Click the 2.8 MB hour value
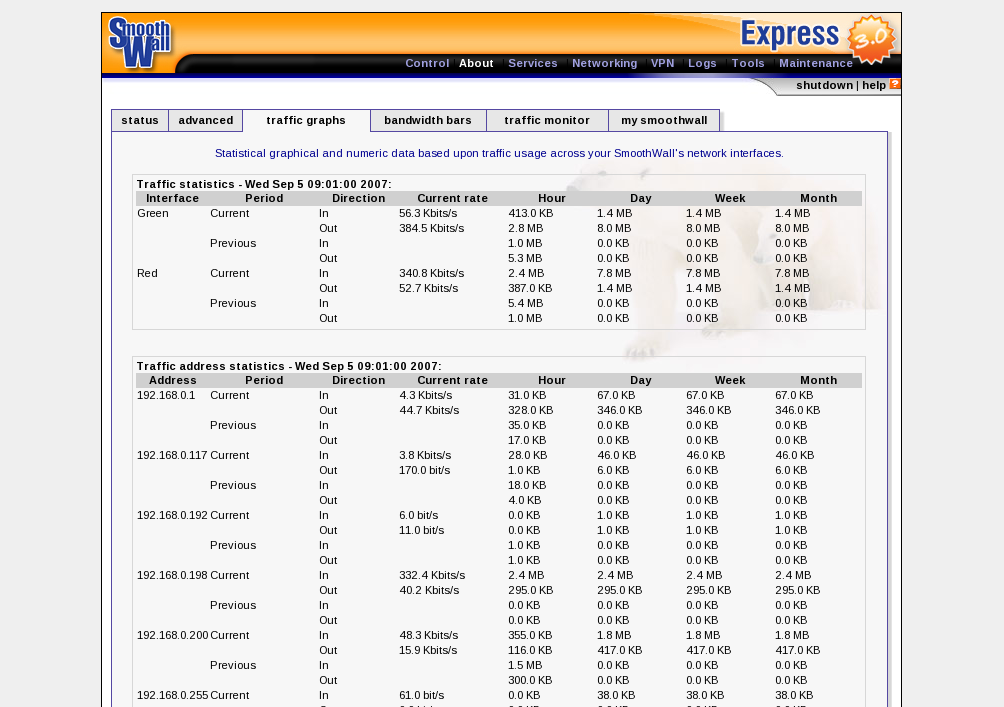This screenshot has height=707, width=1004. pos(526,229)
